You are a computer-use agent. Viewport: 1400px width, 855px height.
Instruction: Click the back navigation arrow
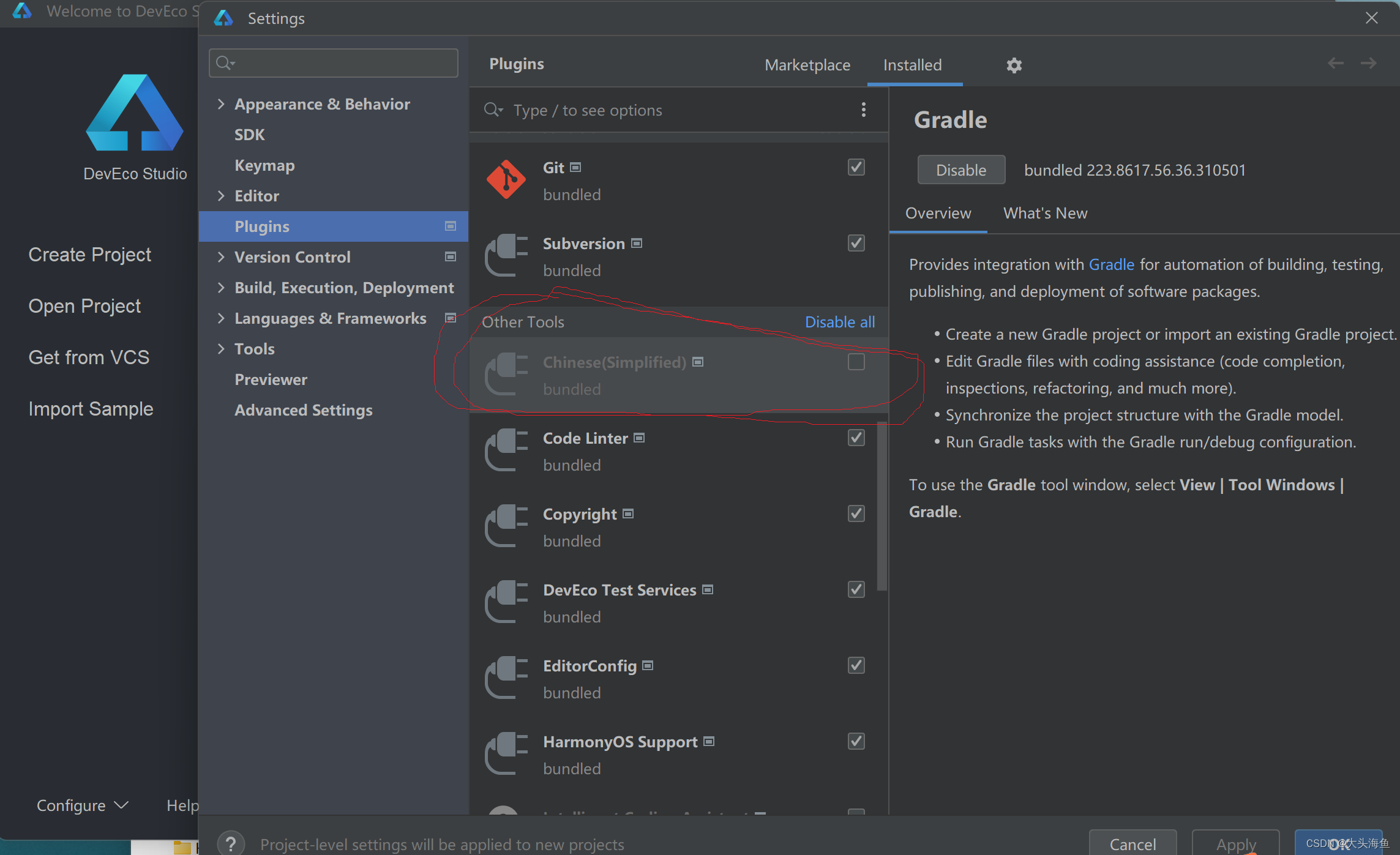[x=1335, y=63]
